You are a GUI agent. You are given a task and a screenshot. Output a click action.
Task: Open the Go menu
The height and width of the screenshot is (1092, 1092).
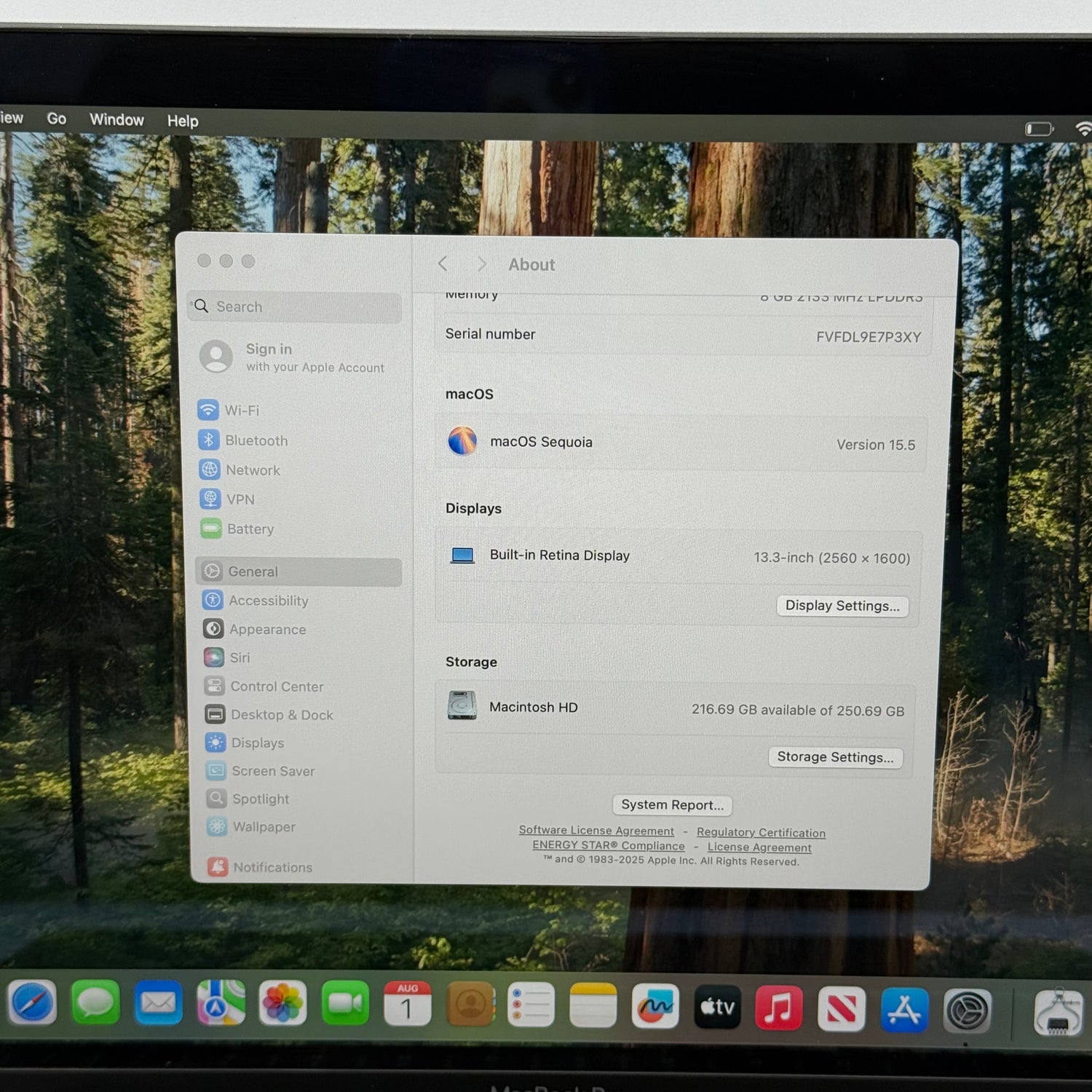tap(57, 119)
